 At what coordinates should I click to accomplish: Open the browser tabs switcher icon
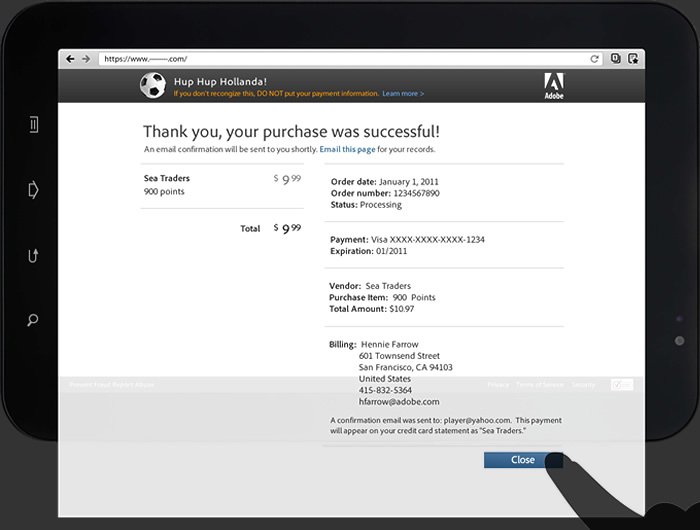click(x=616, y=58)
